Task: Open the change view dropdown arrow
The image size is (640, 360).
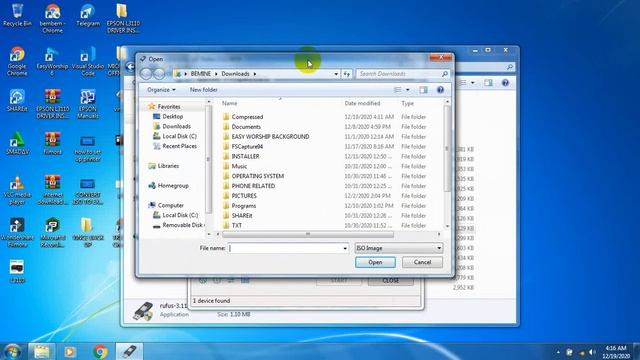Action: (407, 90)
